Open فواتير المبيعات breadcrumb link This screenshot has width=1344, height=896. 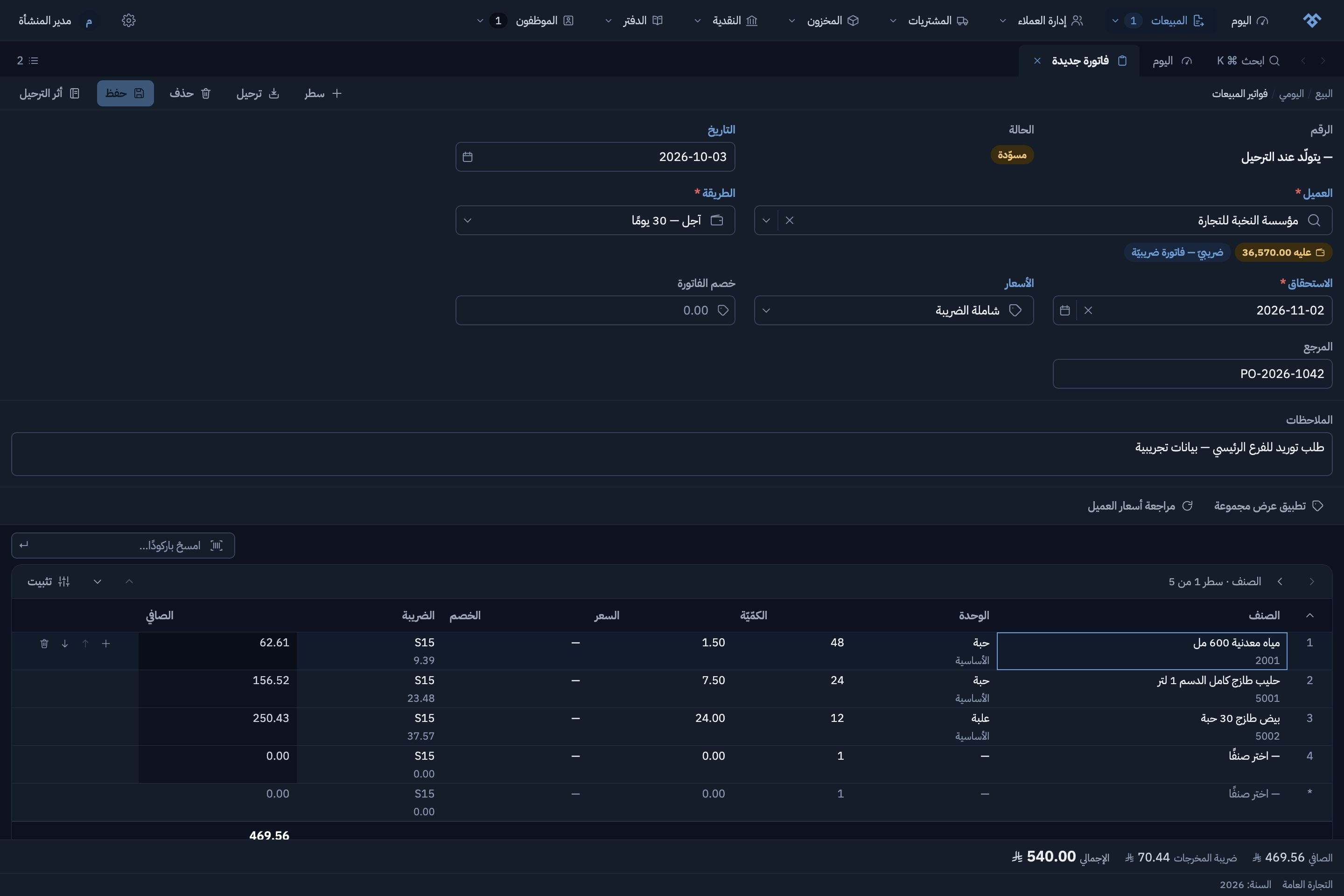1239,94
